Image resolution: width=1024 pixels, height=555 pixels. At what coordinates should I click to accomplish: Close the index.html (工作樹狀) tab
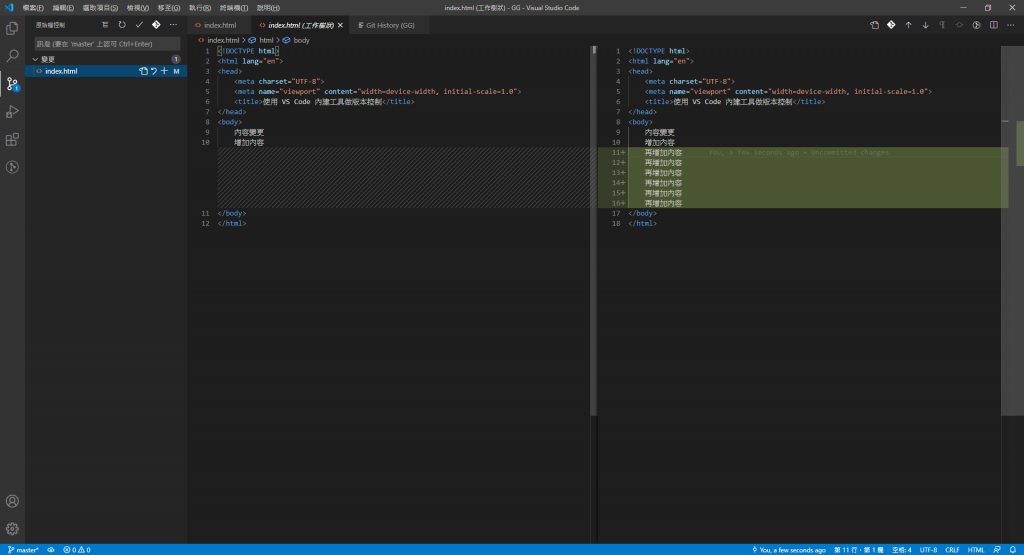[340, 25]
